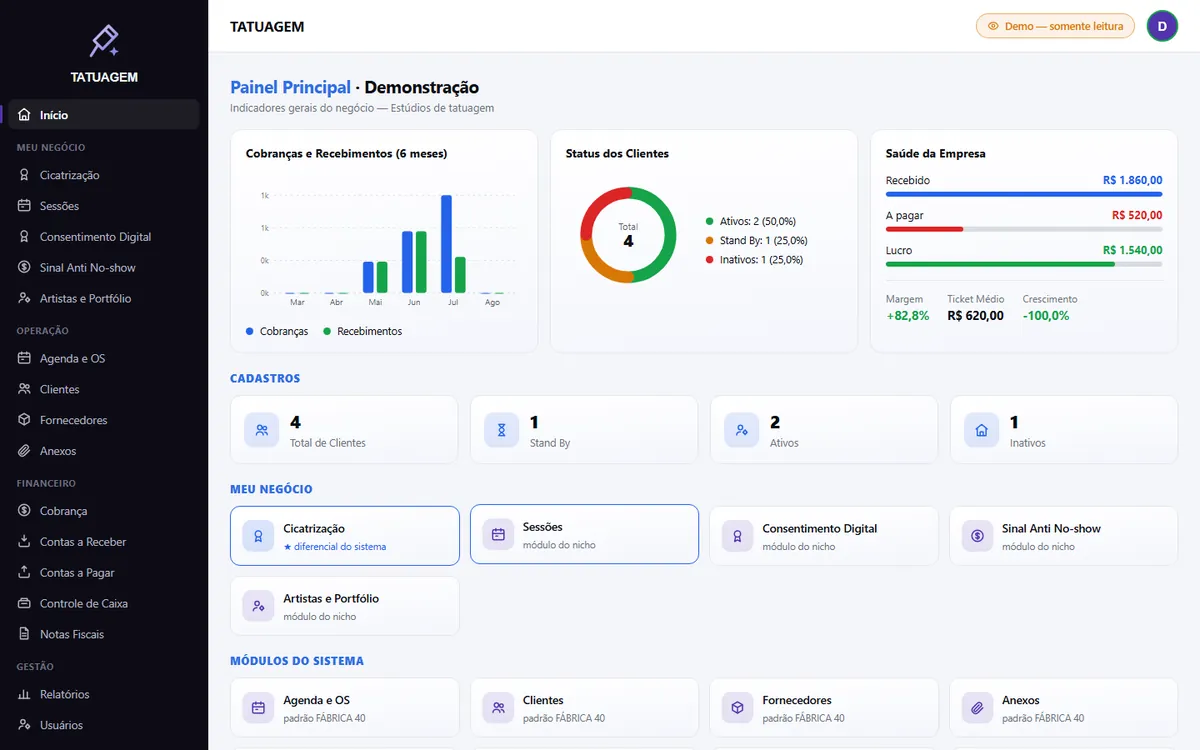Click the Usuários icon in sidebar
Image resolution: width=1200 pixels, height=750 pixels.
[x=24, y=725]
